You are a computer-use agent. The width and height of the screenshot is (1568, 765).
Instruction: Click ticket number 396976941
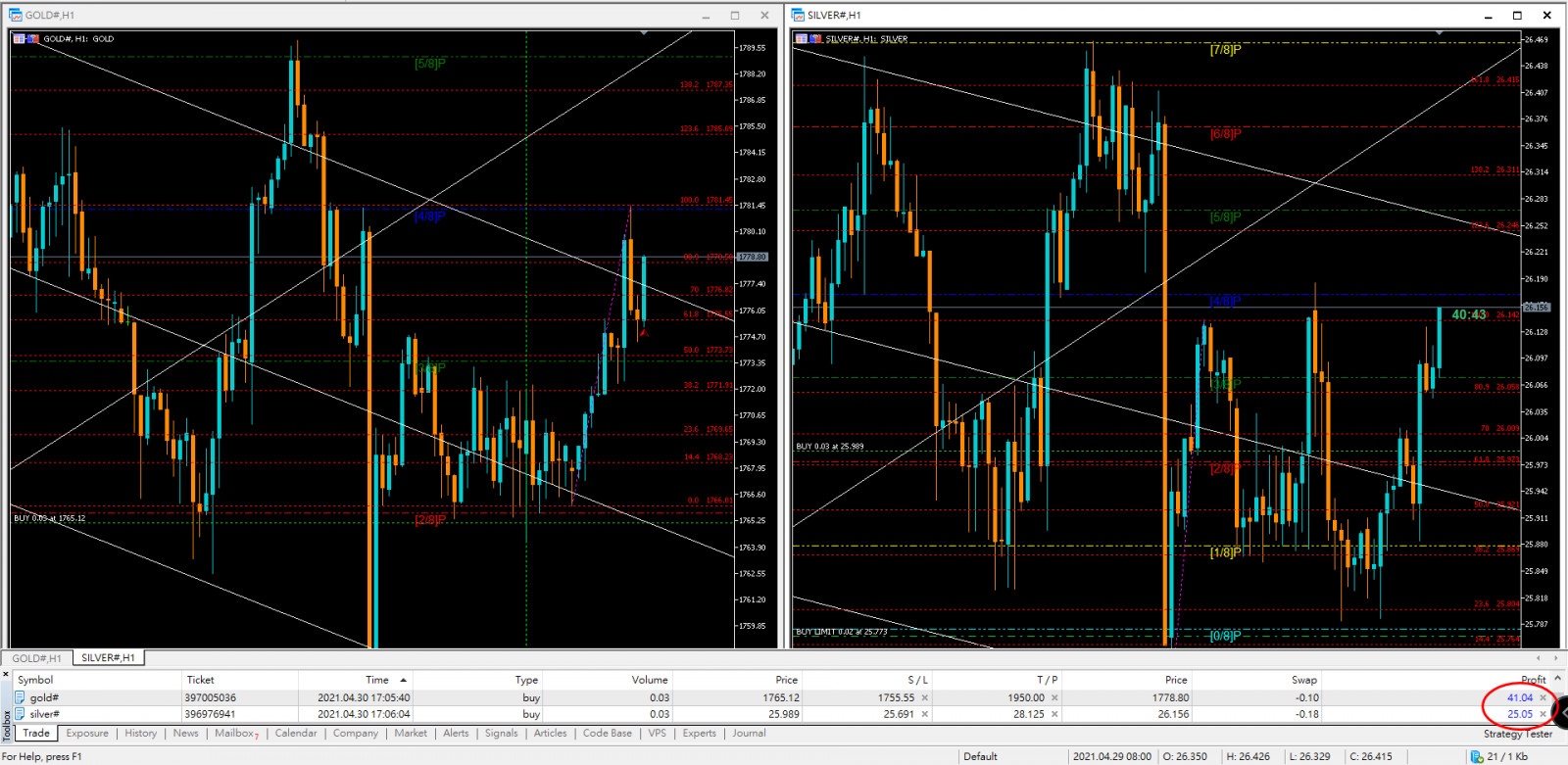coord(211,714)
